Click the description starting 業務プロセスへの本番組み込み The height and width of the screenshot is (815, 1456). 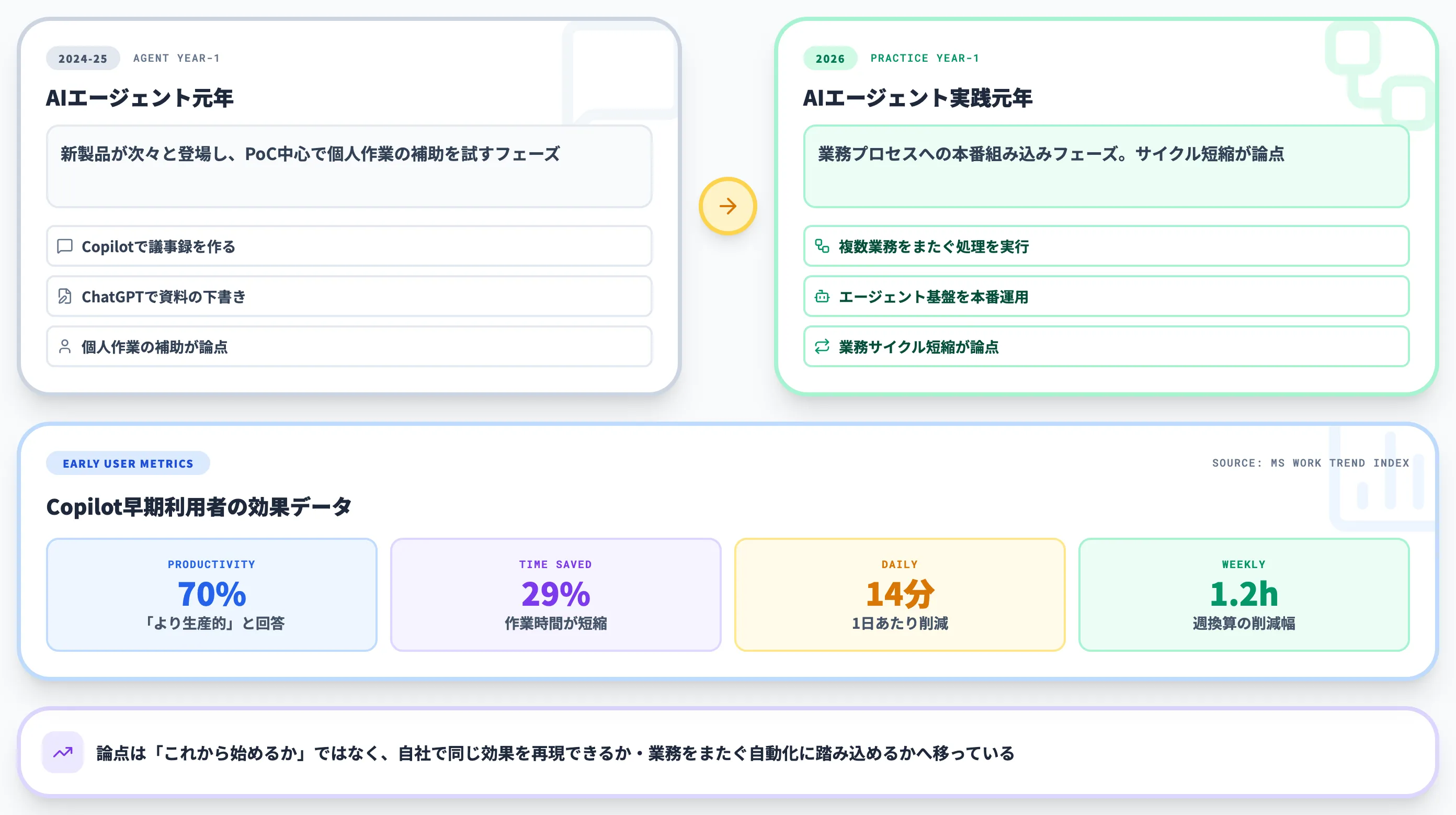click(x=1051, y=154)
